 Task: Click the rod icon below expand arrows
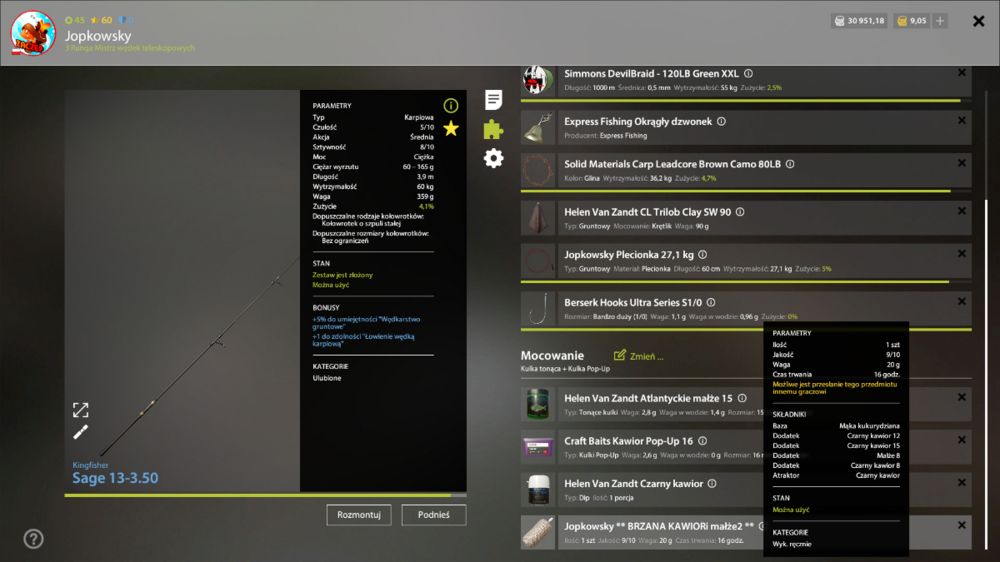pos(81,432)
